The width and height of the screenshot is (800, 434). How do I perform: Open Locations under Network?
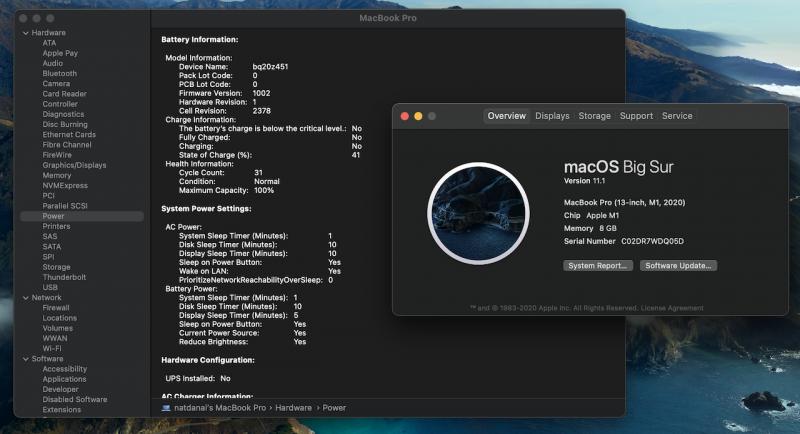click(59, 318)
